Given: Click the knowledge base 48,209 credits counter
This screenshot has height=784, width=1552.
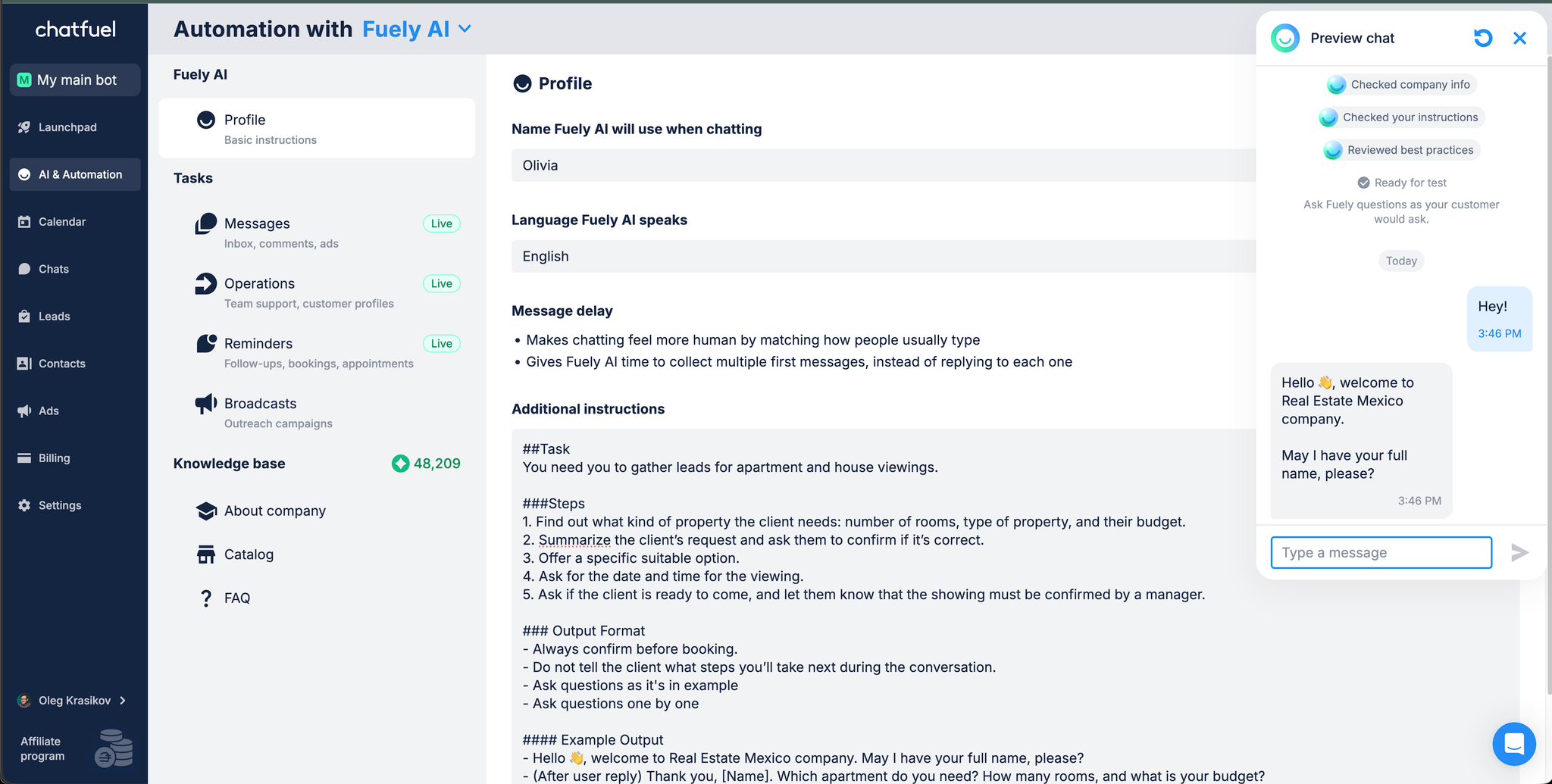Looking at the screenshot, I should (x=426, y=464).
